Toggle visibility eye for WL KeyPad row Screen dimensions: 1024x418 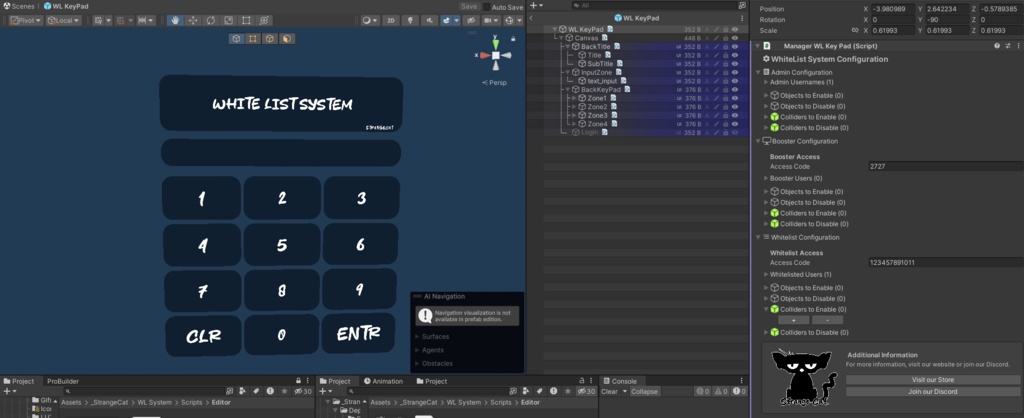click(735, 29)
